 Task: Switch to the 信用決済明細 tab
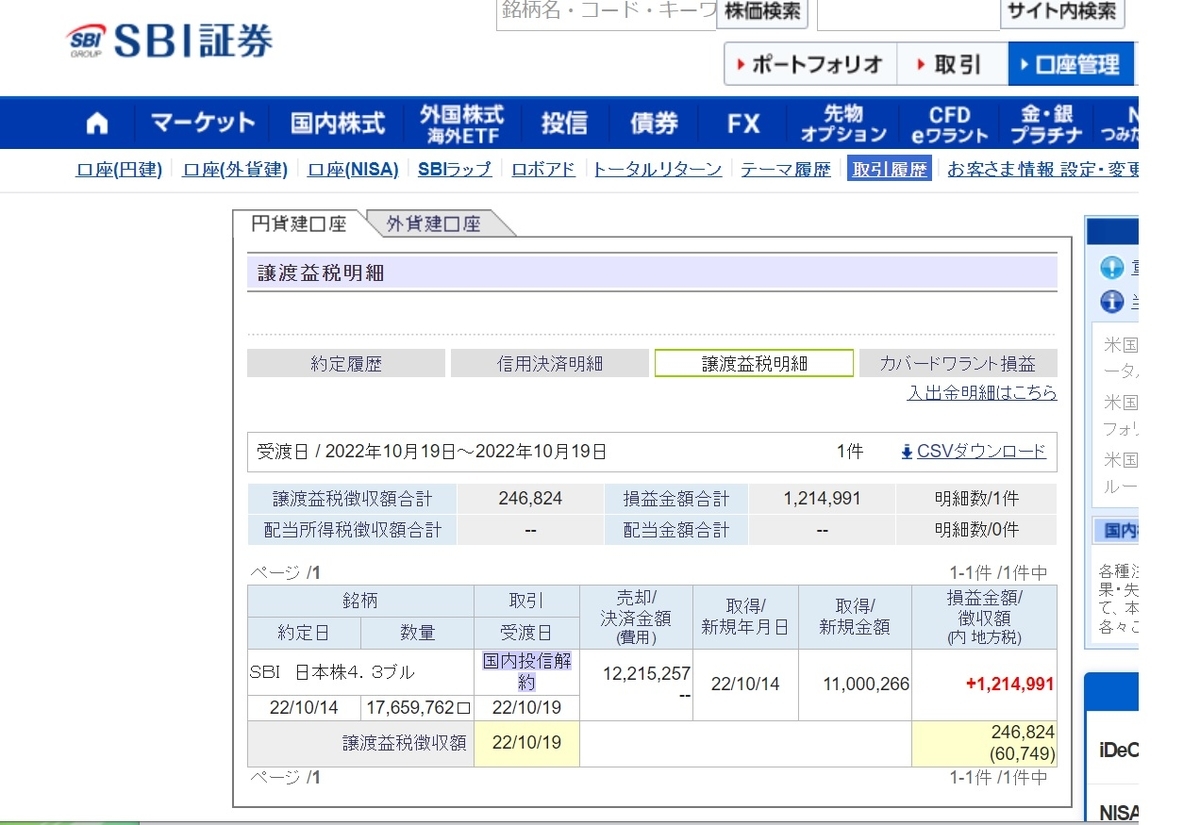[550, 364]
